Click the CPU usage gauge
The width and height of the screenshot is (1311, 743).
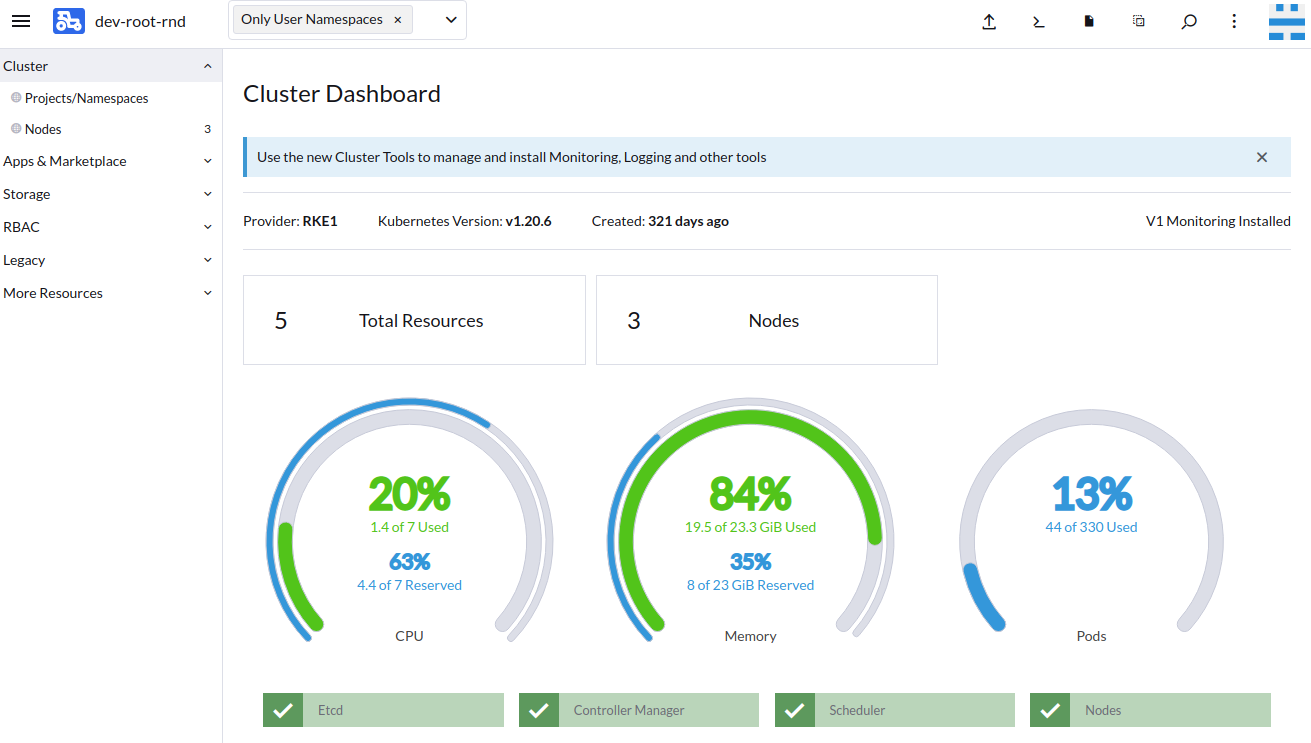[409, 520]
